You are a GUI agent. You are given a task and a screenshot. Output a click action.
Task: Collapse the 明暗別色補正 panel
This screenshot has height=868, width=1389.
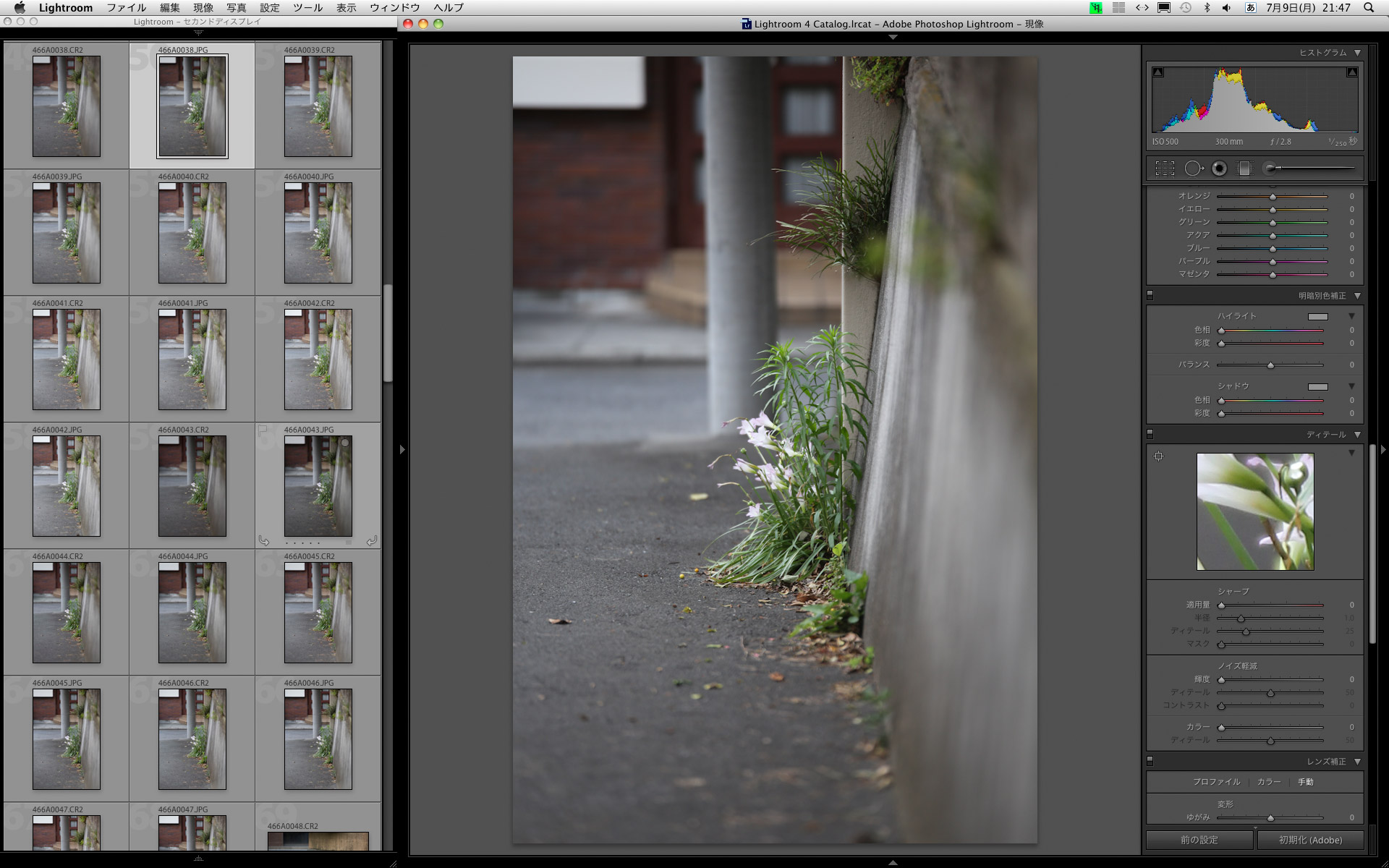coord(1357,296)
